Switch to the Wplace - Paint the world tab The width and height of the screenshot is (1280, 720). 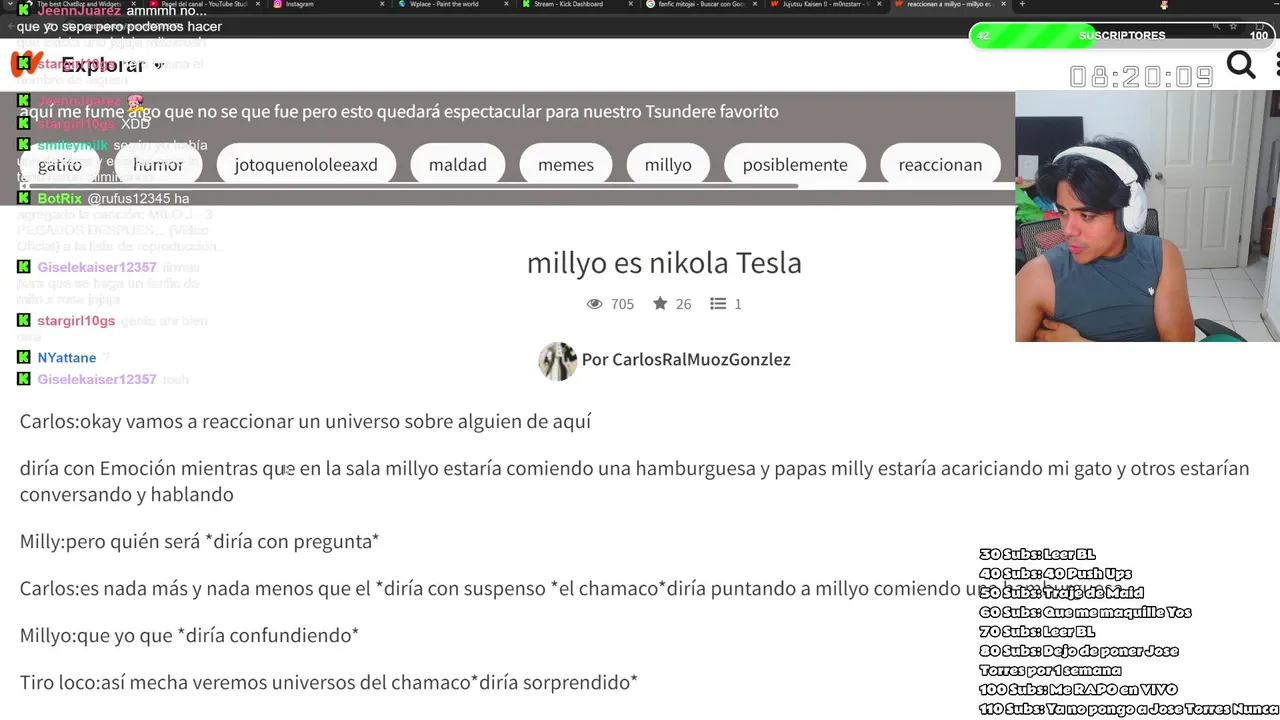pos(452,4)
